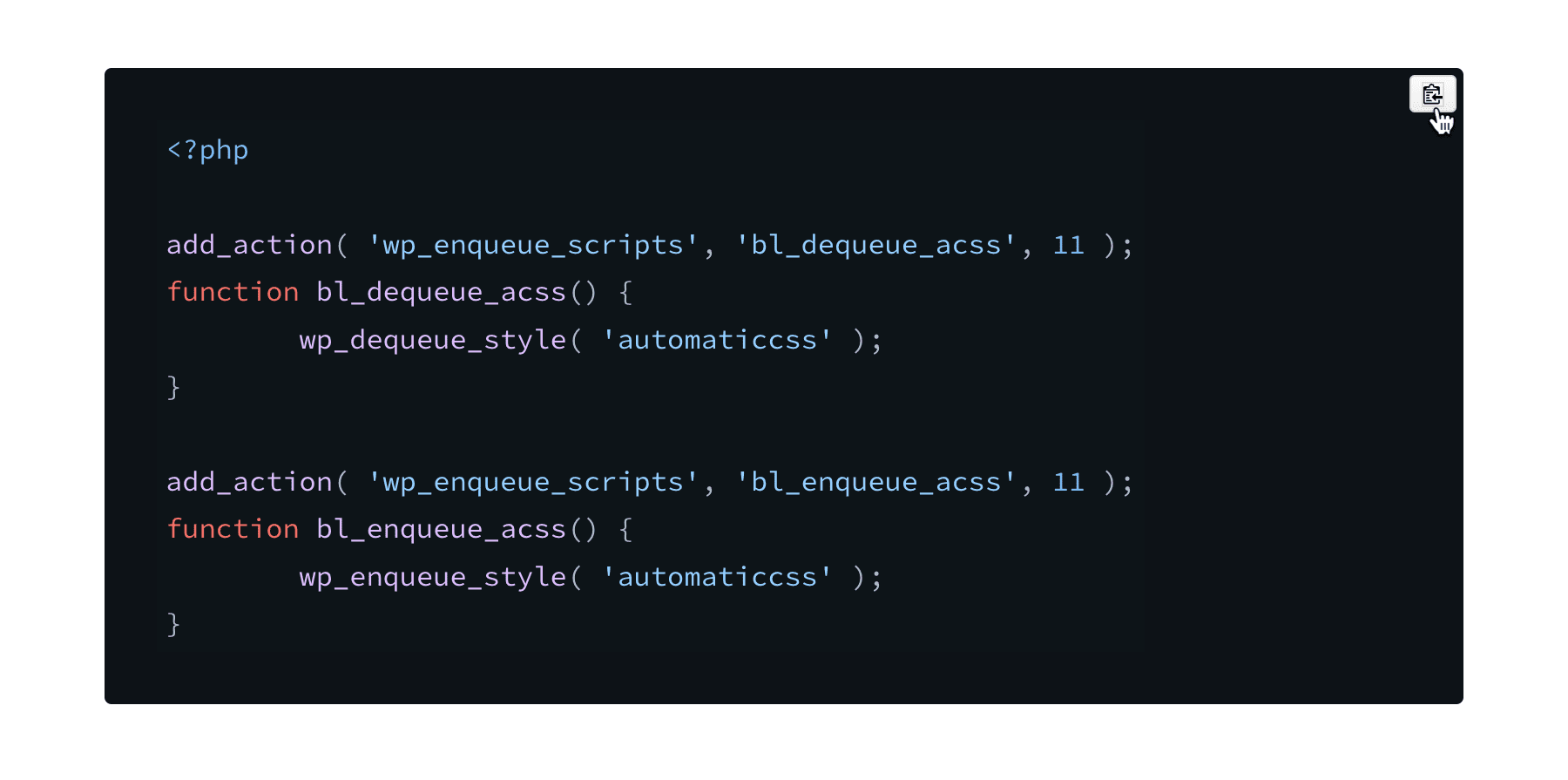Select the 'bl_enqueue_acss' string argument
Viewport: 1568px width, 780px height.
click(x=875, y=482)
